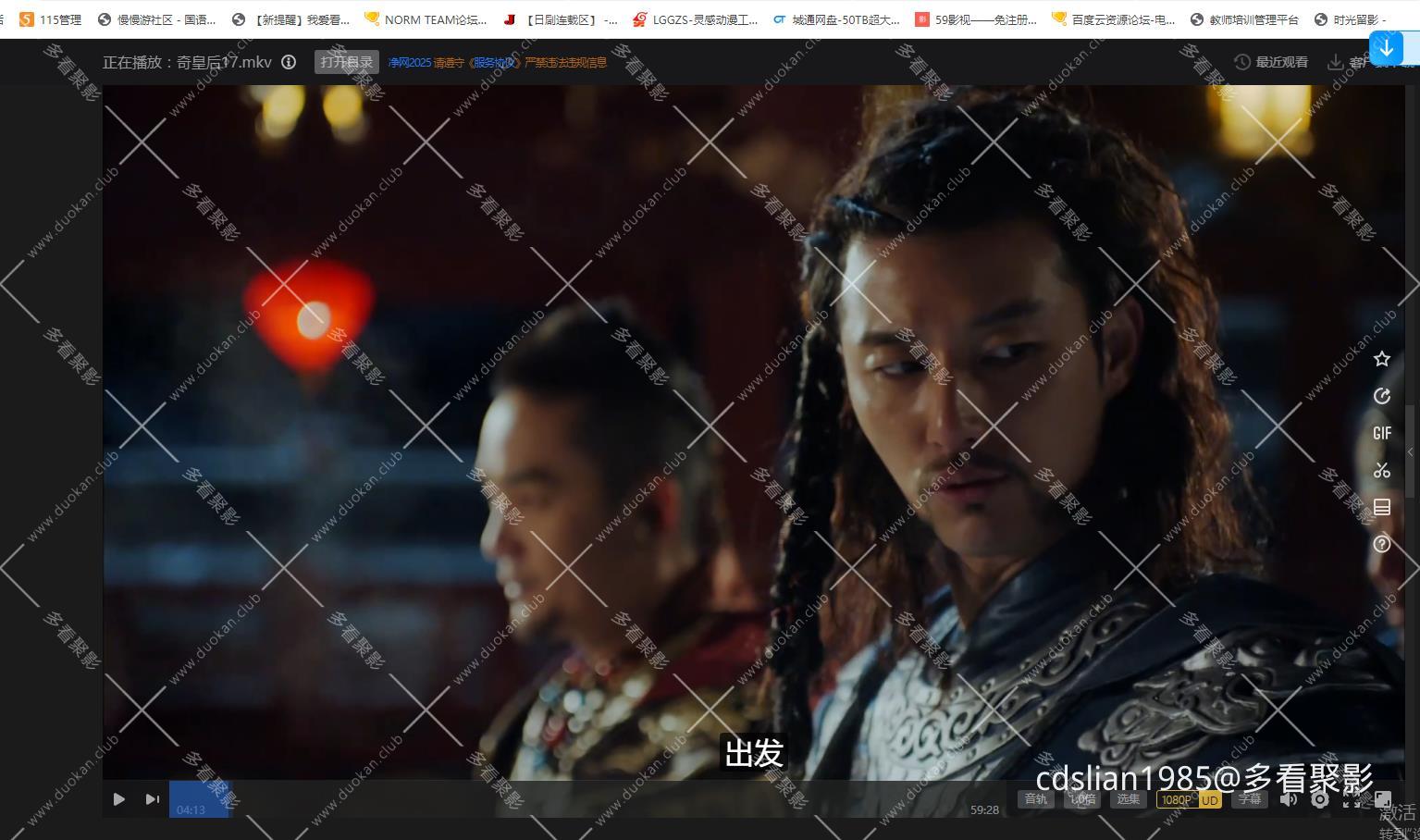Open the 1080P quality selector
This screenshot has width=1420, height=840.
pos(1176,799)
